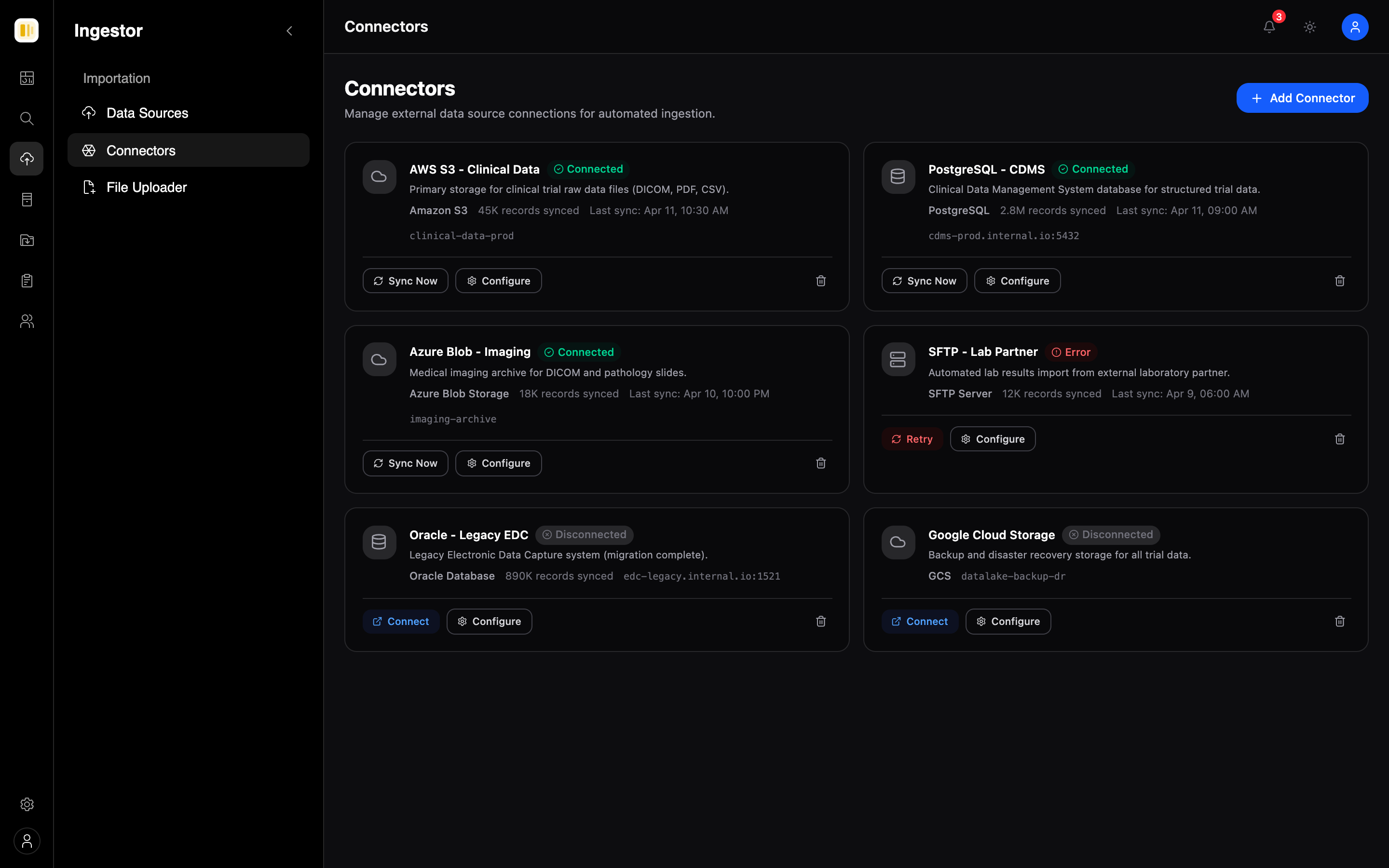Configure the AWS S3 - Clinical Data connector
This screenshot has width=1389, height=868.
pos(498,281)
